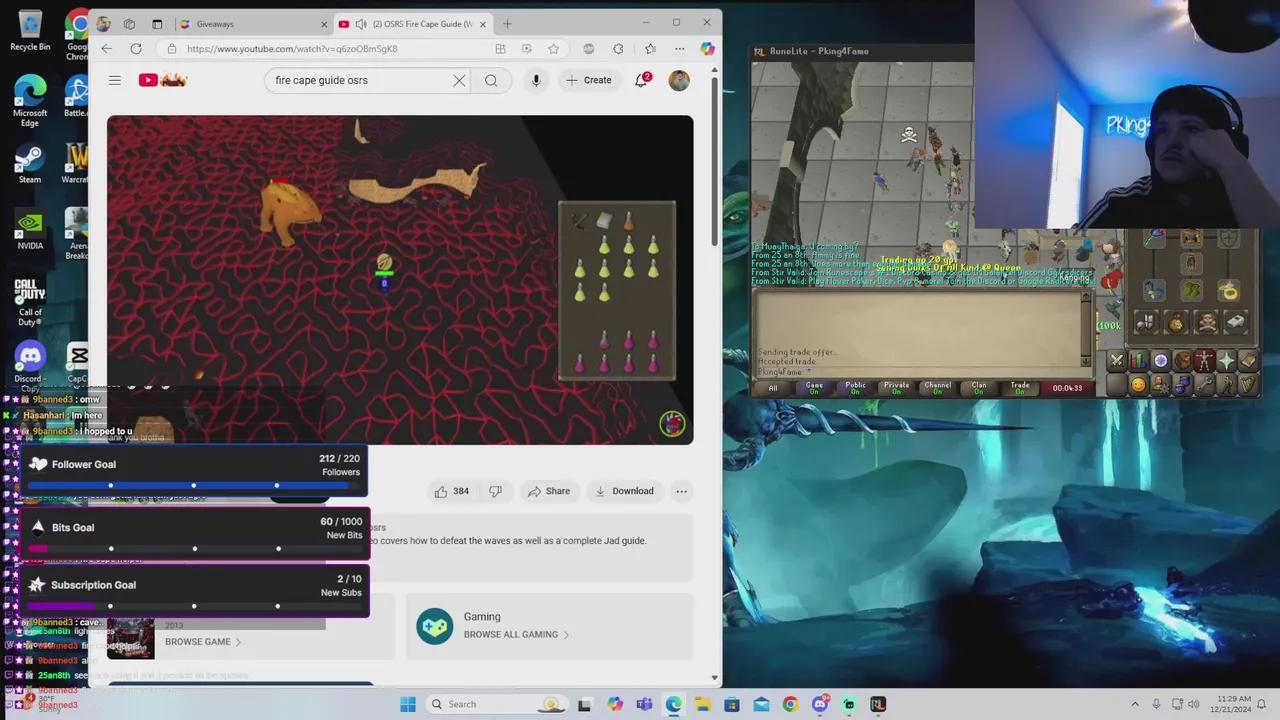Switch to the Giveaways browser tab
The width and height of the screenshot is (1280, 720).
[x=253, y=24]
